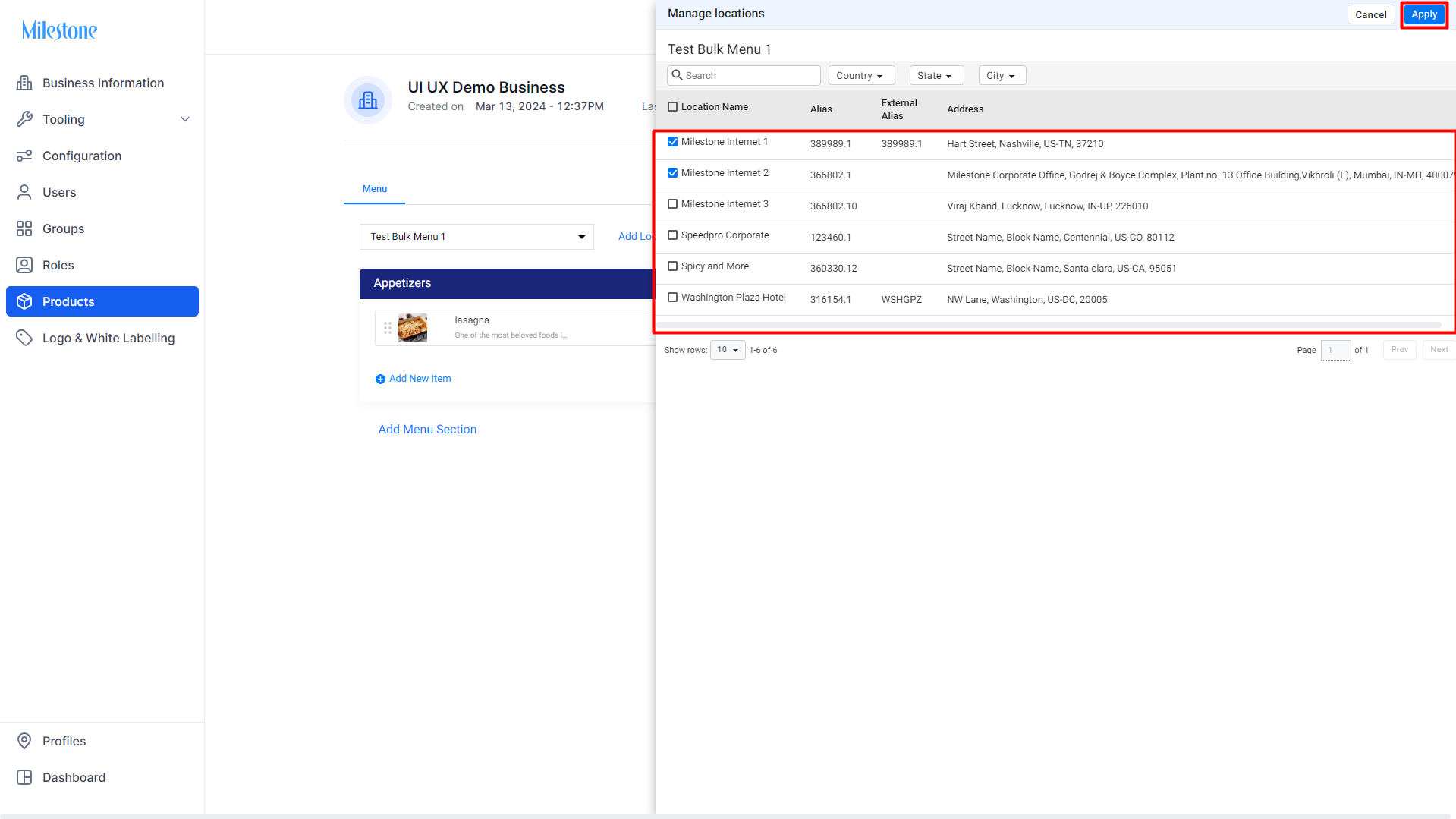Click the search magnifier icon

[x=678, y=75]
